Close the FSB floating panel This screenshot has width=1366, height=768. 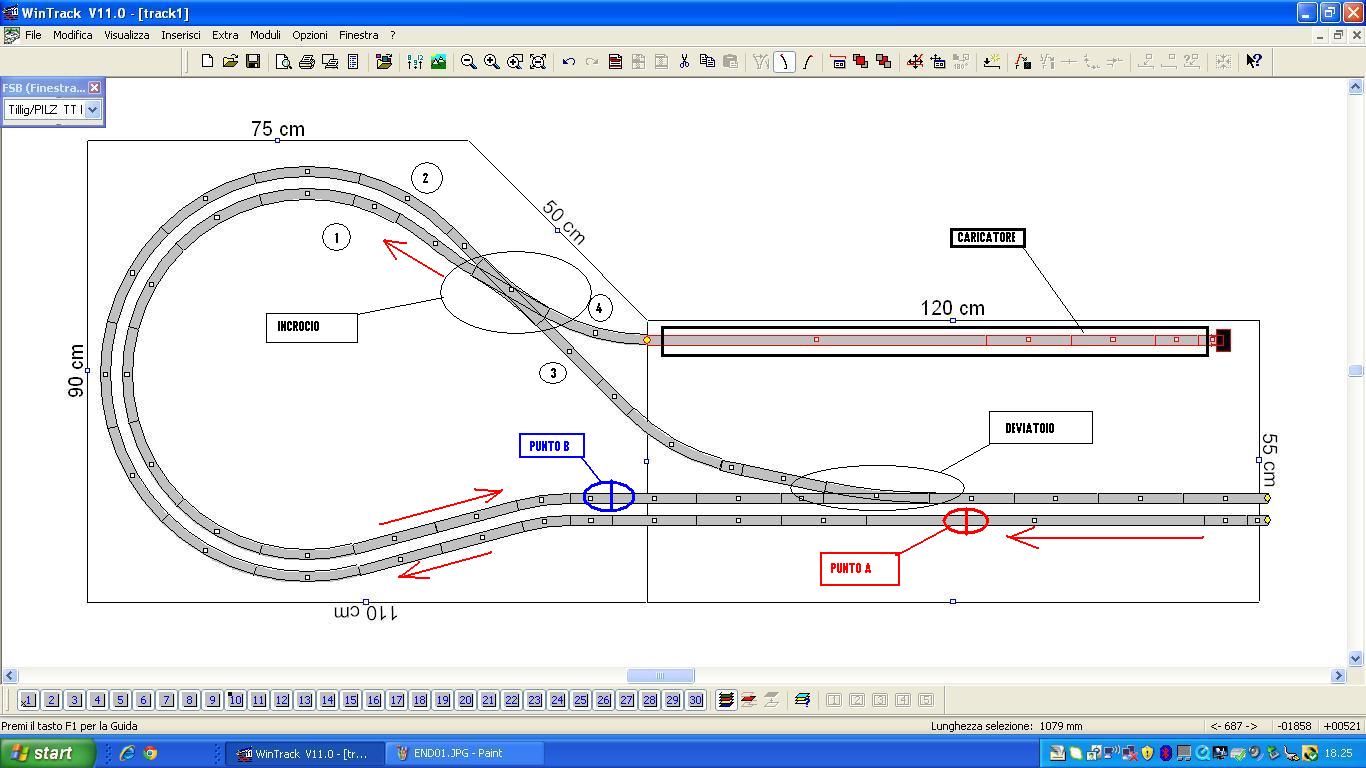click(x=95, y=88)
